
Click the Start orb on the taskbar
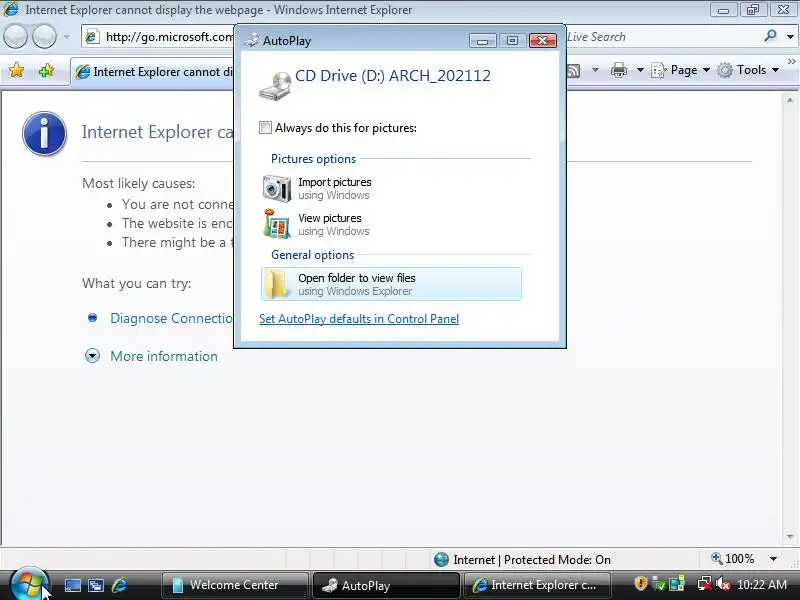30,585
